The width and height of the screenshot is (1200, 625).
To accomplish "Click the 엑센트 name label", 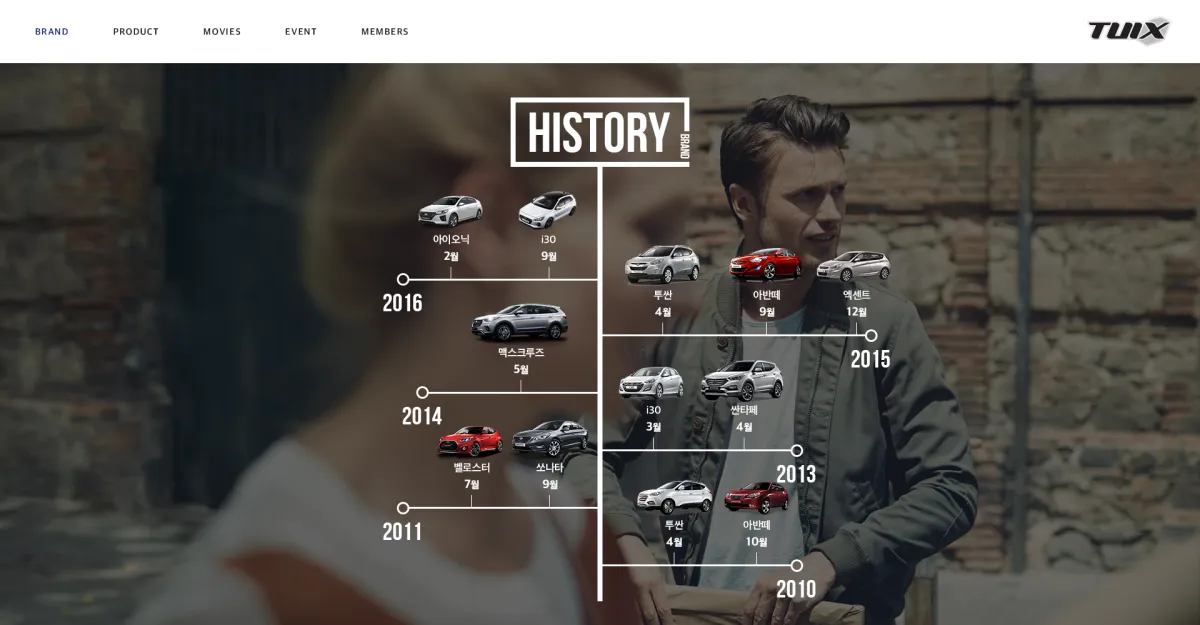I will pos(857,295).
